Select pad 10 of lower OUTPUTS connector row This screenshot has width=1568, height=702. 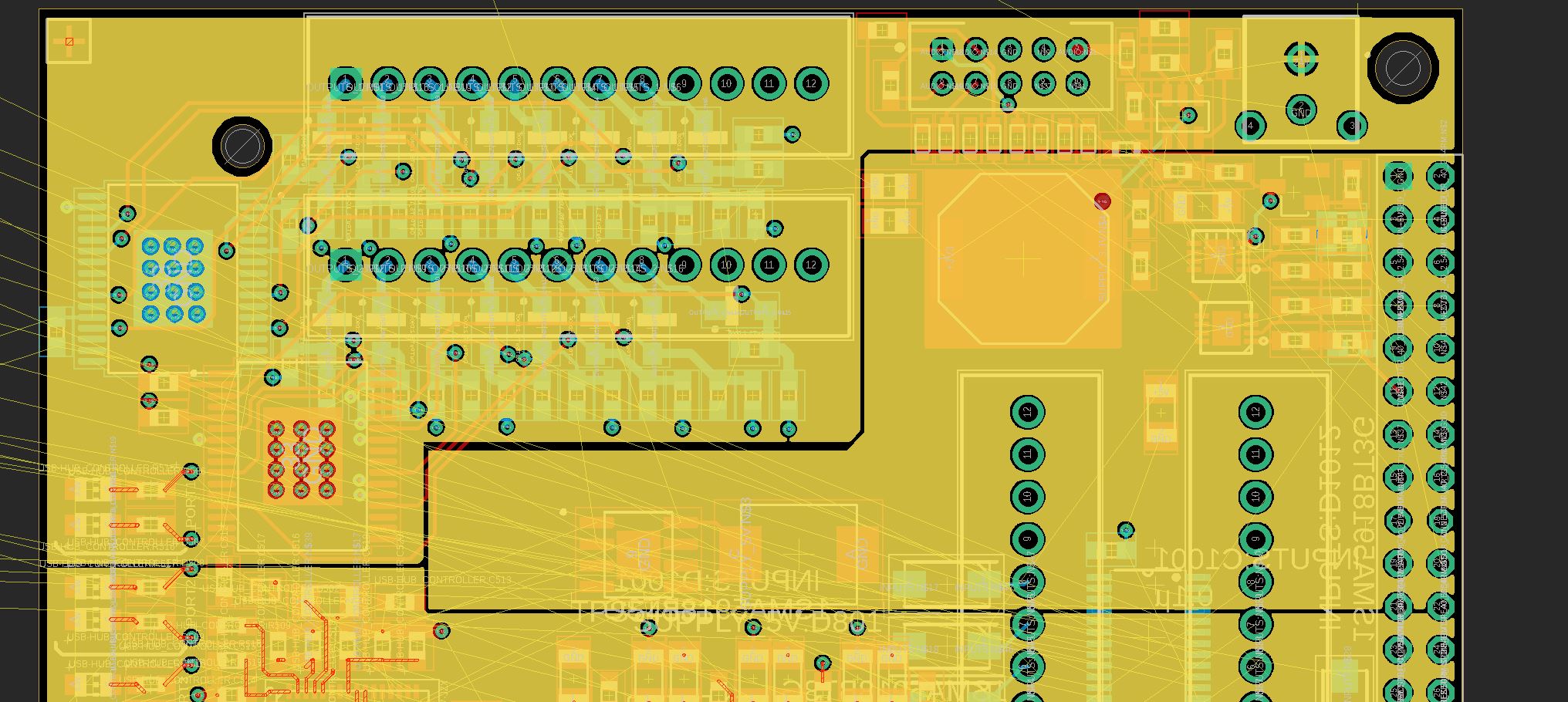pyautogui.click(x=726, y=265)
